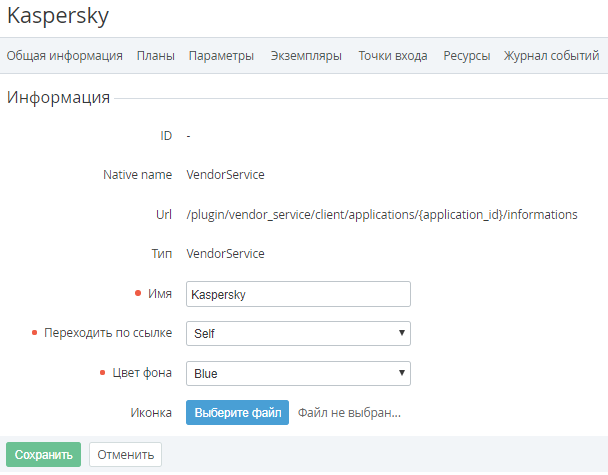View the Журнал событий tab
The height and width of the screenshot is (475, 608).
coord(551,56)
